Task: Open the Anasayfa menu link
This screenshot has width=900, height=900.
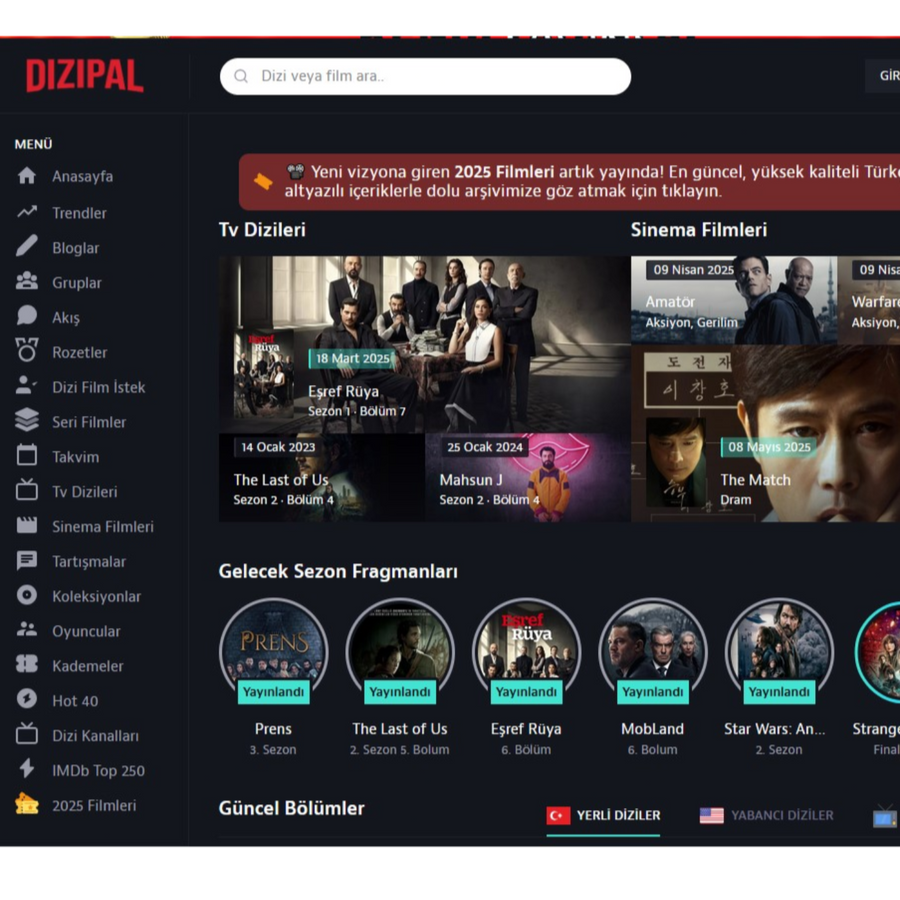Action: point(83,176)
